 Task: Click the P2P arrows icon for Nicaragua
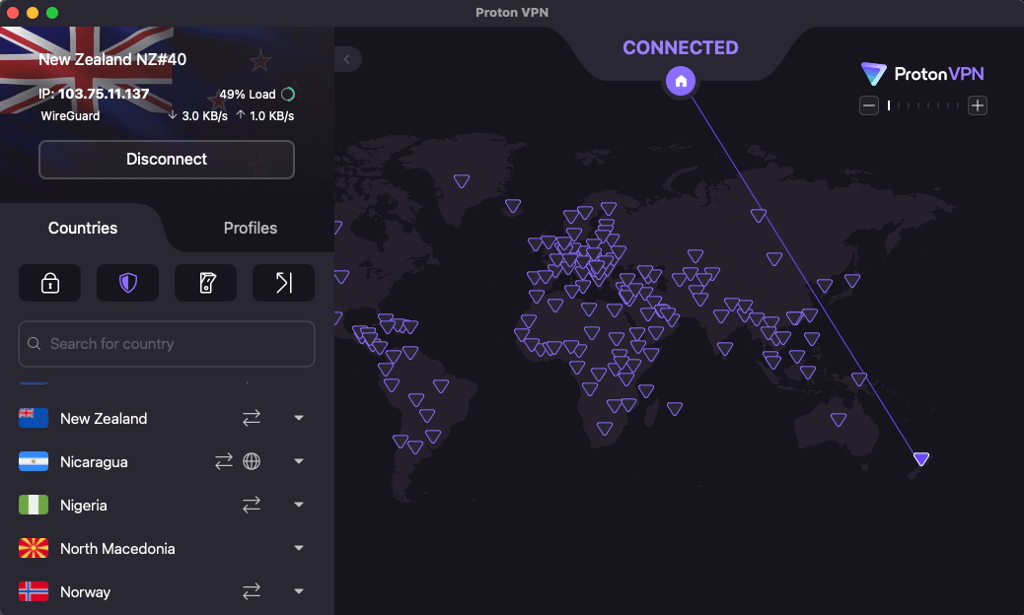click(224, 462)
